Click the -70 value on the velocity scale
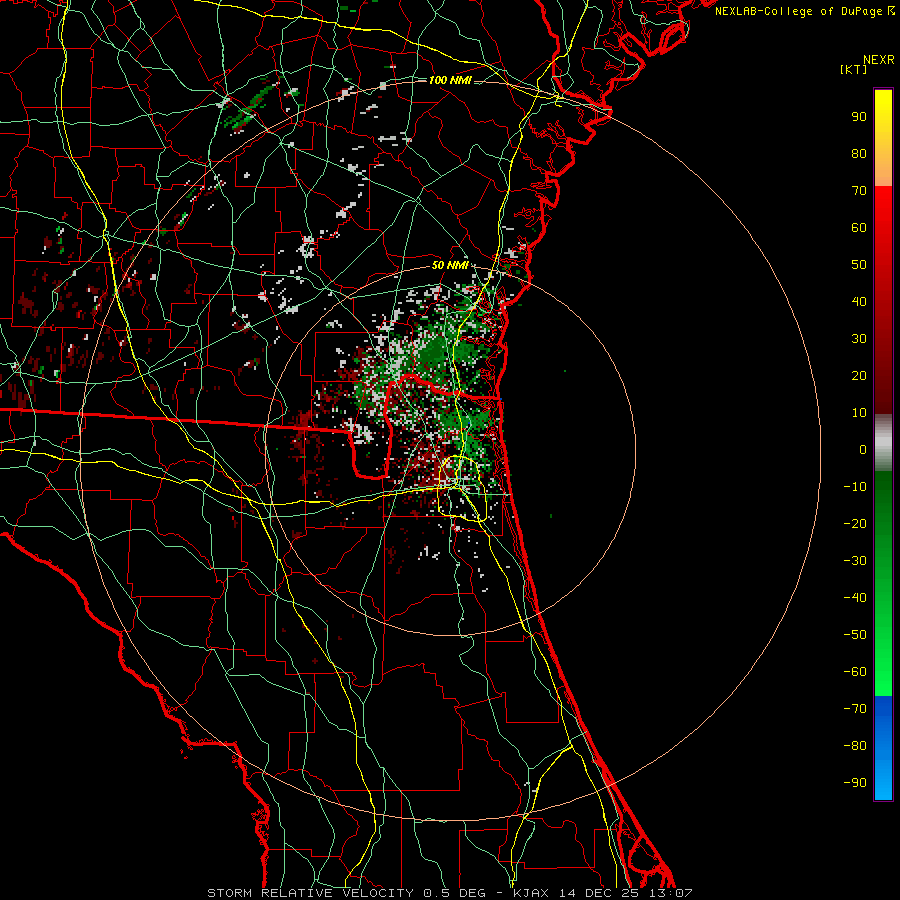Image resolution: width=900 pixels, height=900 pixels. (x=855, y=709)
